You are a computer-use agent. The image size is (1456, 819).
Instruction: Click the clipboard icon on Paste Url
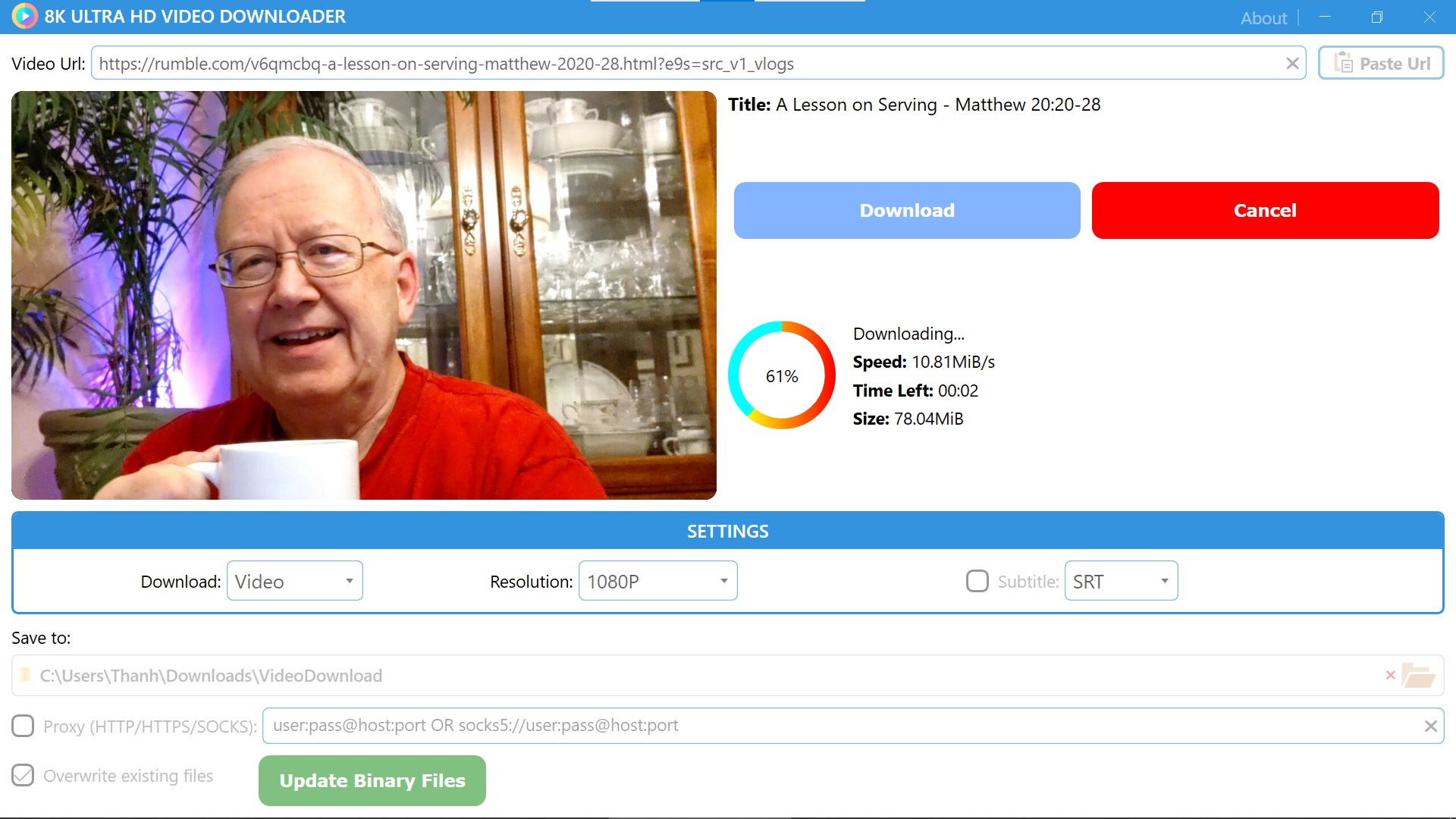click(x=1343, y=63)
